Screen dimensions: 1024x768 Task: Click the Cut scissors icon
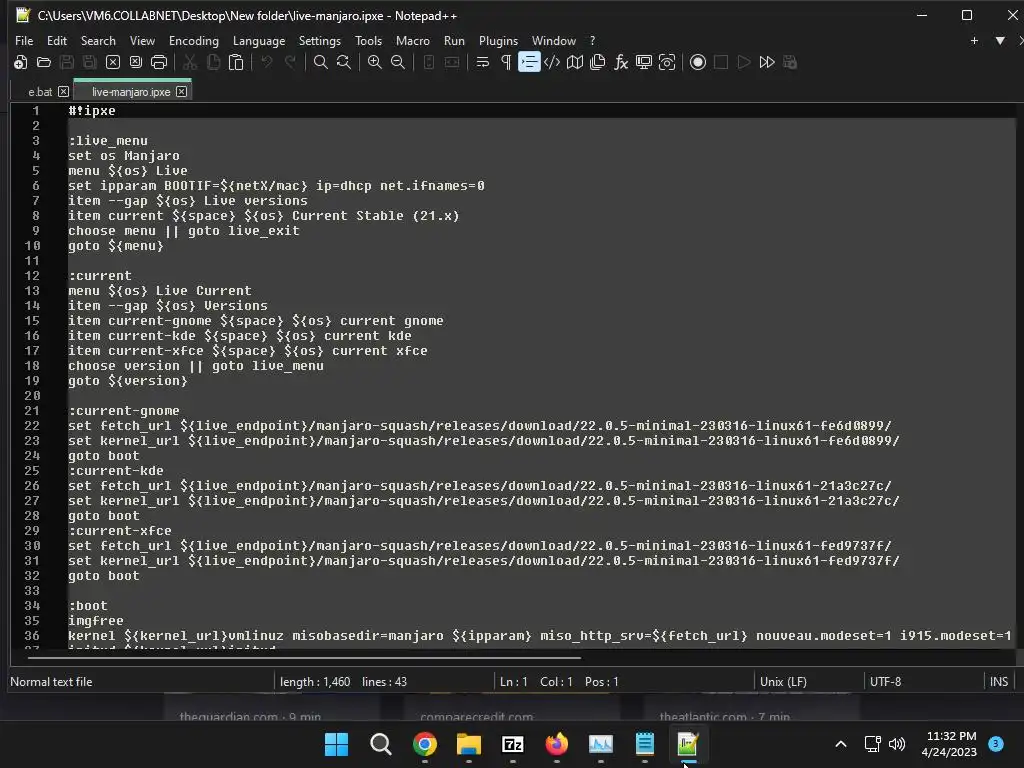190,62
